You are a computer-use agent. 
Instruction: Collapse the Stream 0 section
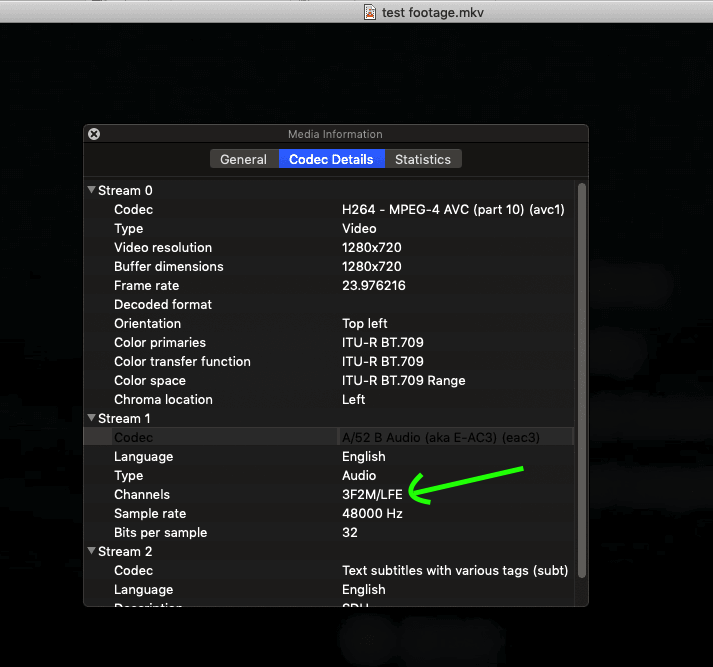tap(91, 190)
